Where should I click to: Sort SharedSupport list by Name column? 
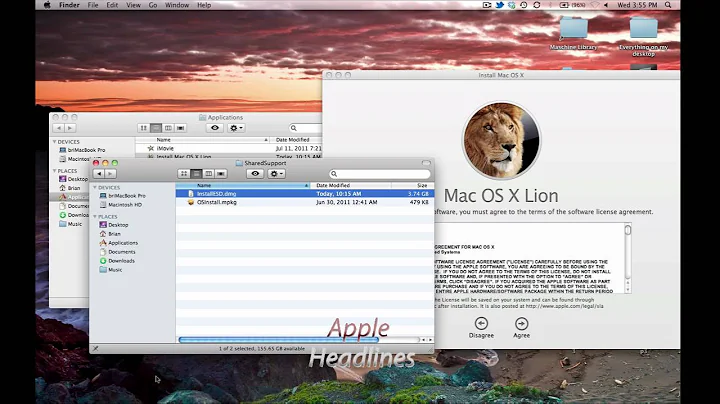click(x=243, y=185)
